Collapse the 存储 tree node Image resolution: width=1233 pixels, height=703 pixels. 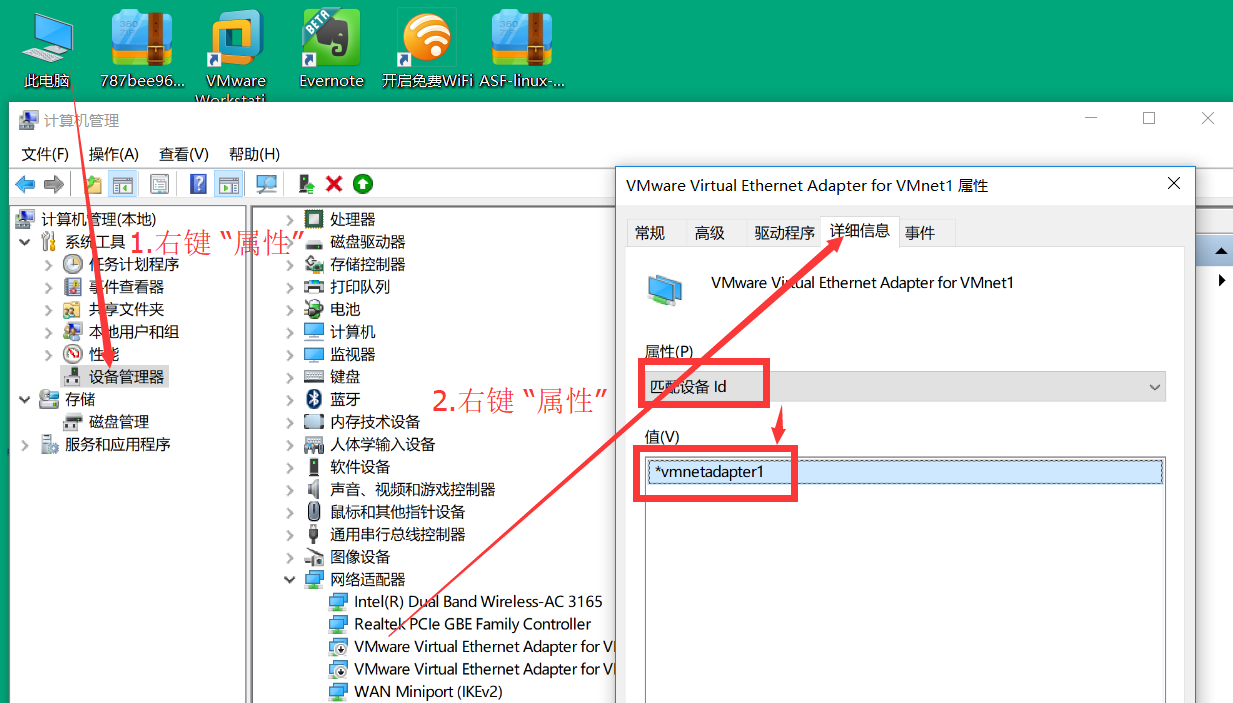coord(25,399)
